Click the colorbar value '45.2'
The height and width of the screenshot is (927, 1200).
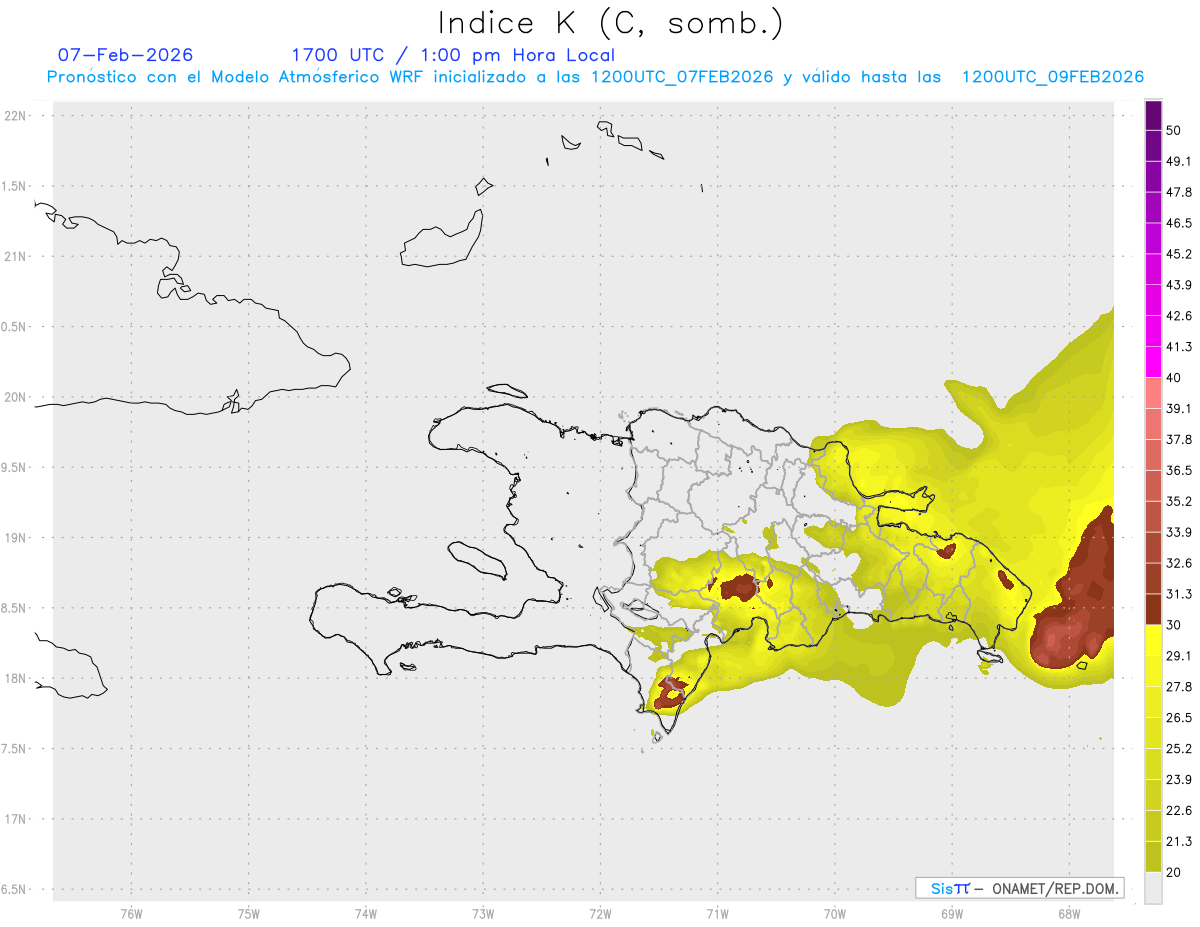1179,254
